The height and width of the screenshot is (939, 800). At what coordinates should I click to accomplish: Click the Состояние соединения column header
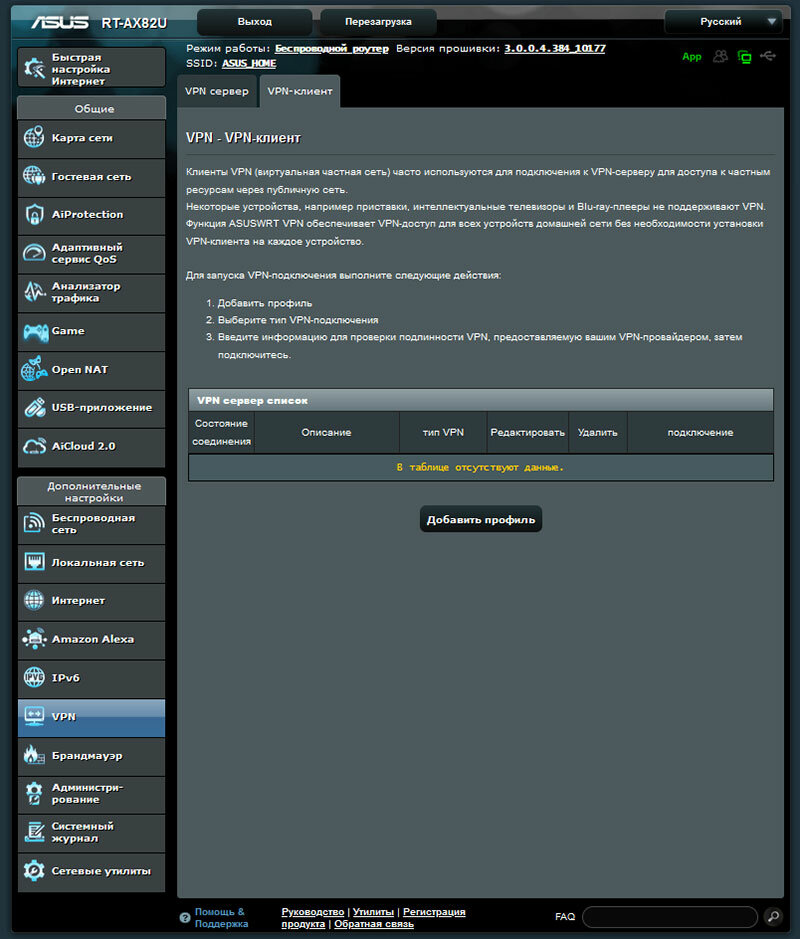222,432
